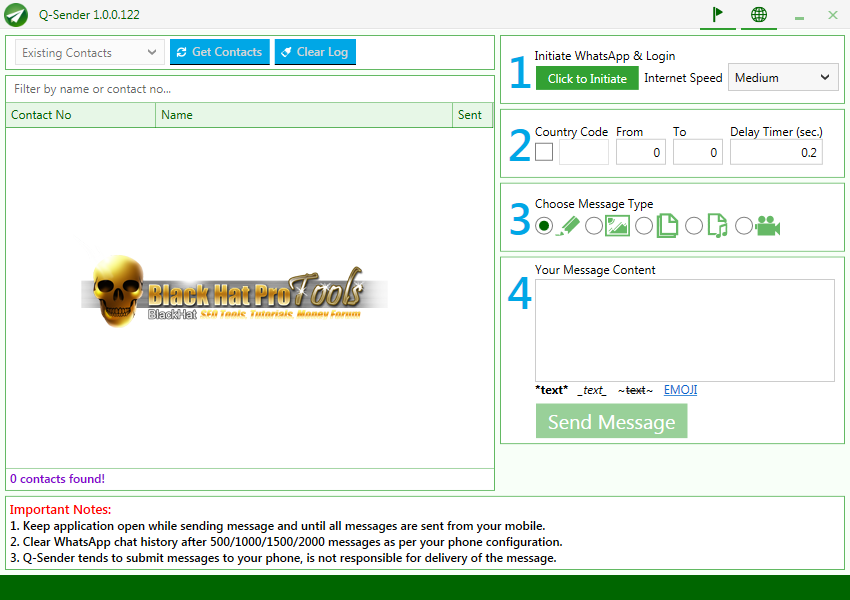Sort by the Name column header
The image size is (850, 600).
coord(304,115)
